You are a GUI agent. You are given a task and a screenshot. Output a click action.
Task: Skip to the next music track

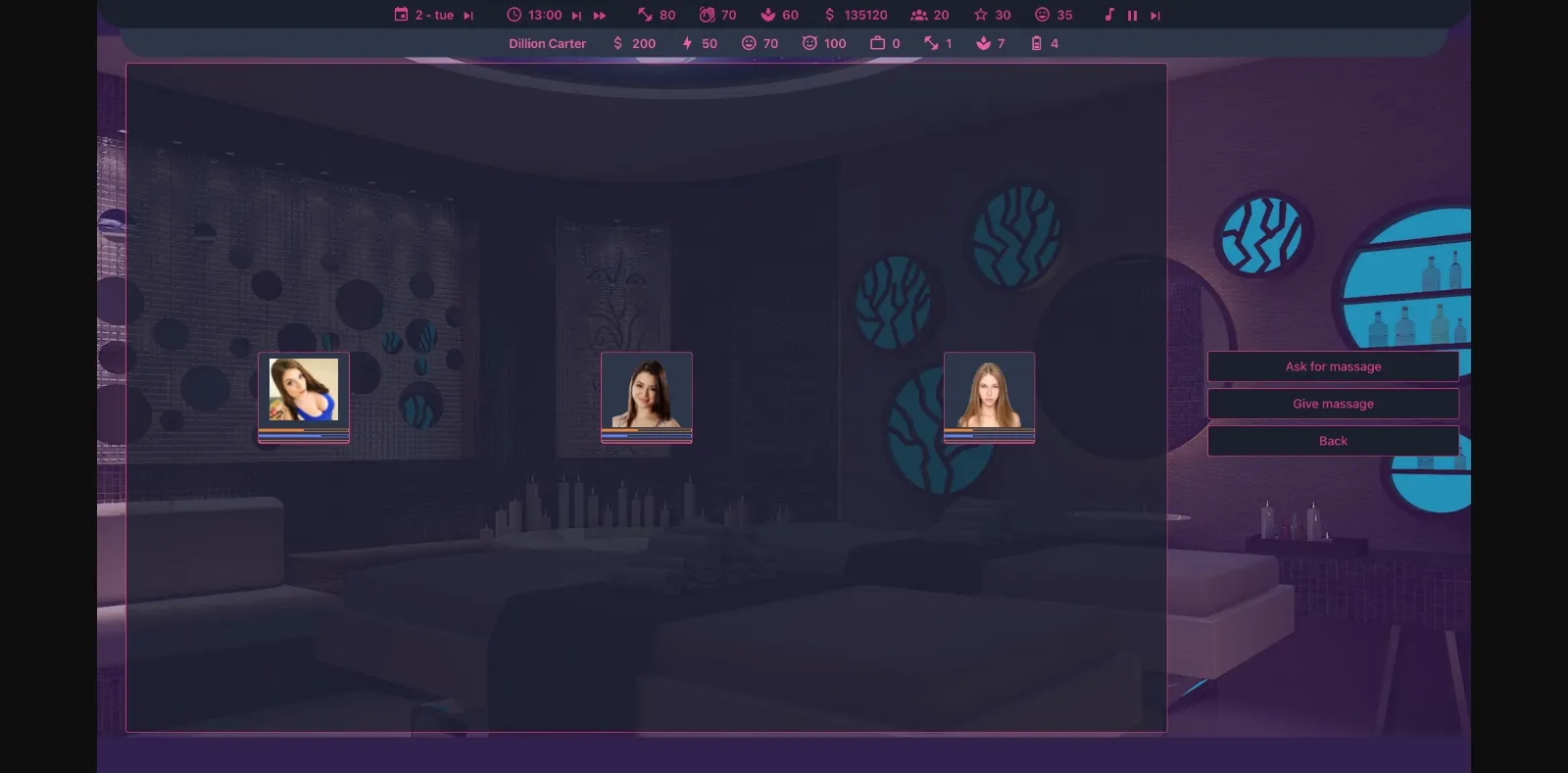pyautogui.click(x=1155, y=16)
